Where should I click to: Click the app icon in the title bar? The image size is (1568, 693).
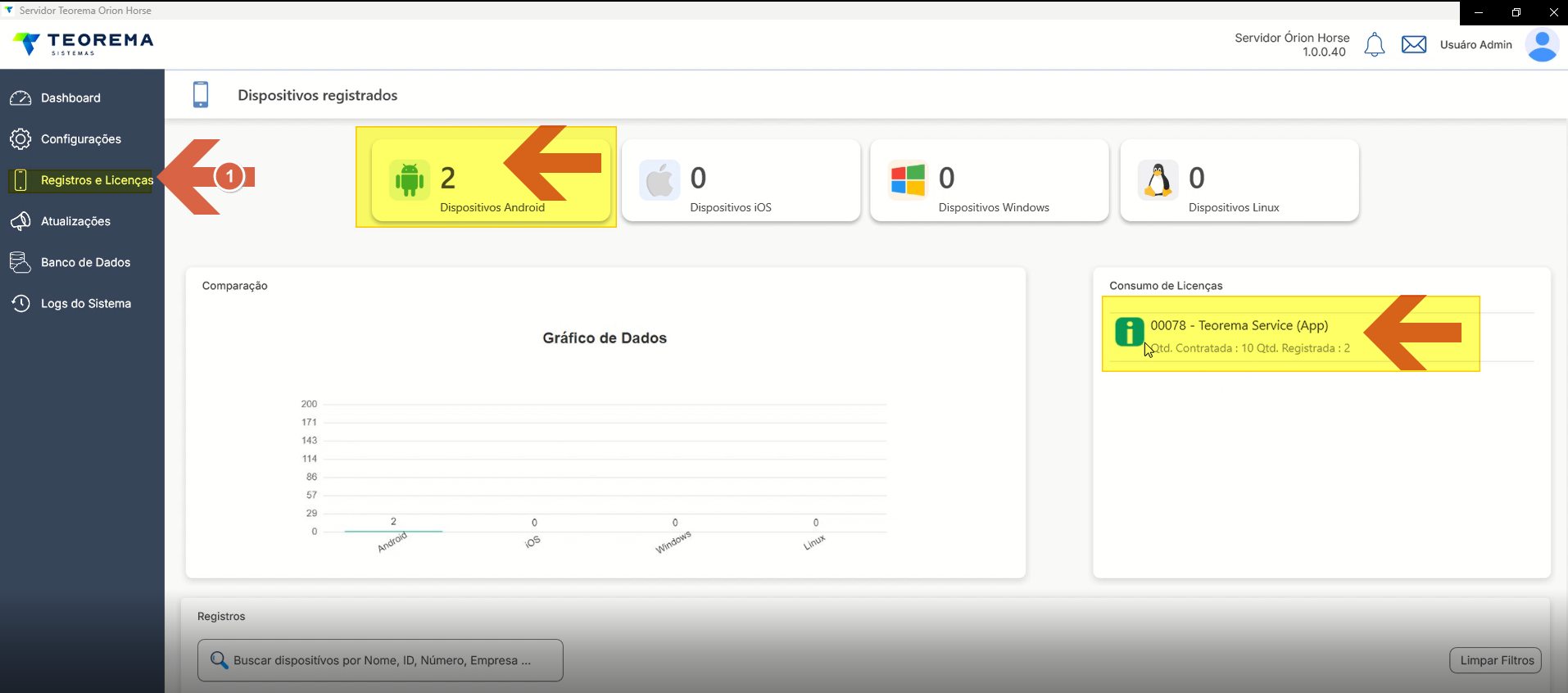click(9, 10)
